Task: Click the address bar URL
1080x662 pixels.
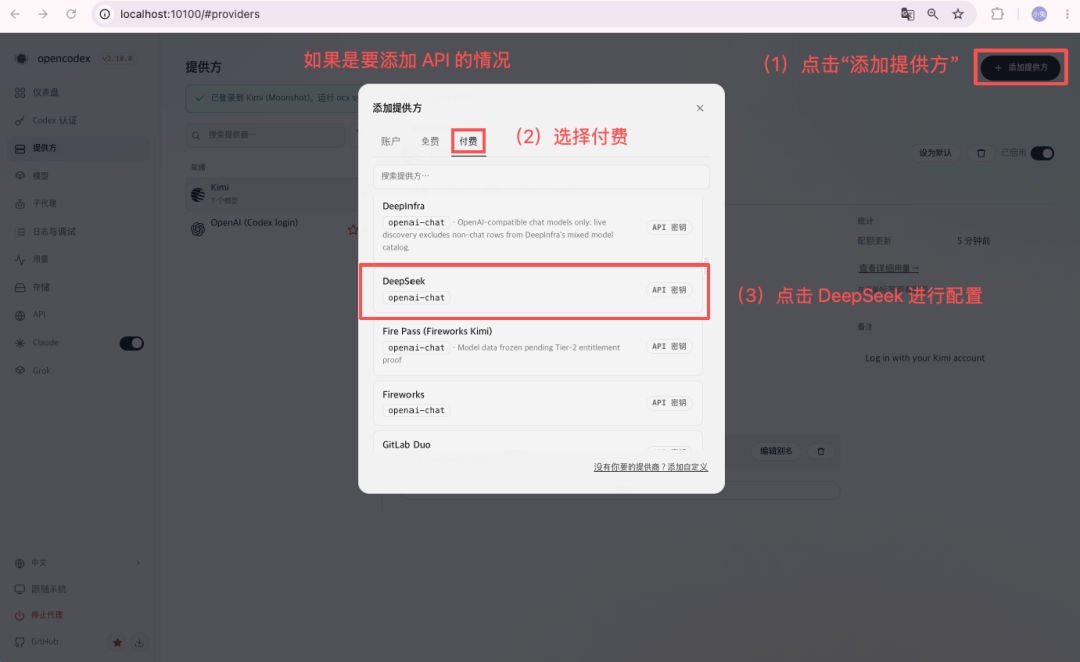Action: click(189, 14)
